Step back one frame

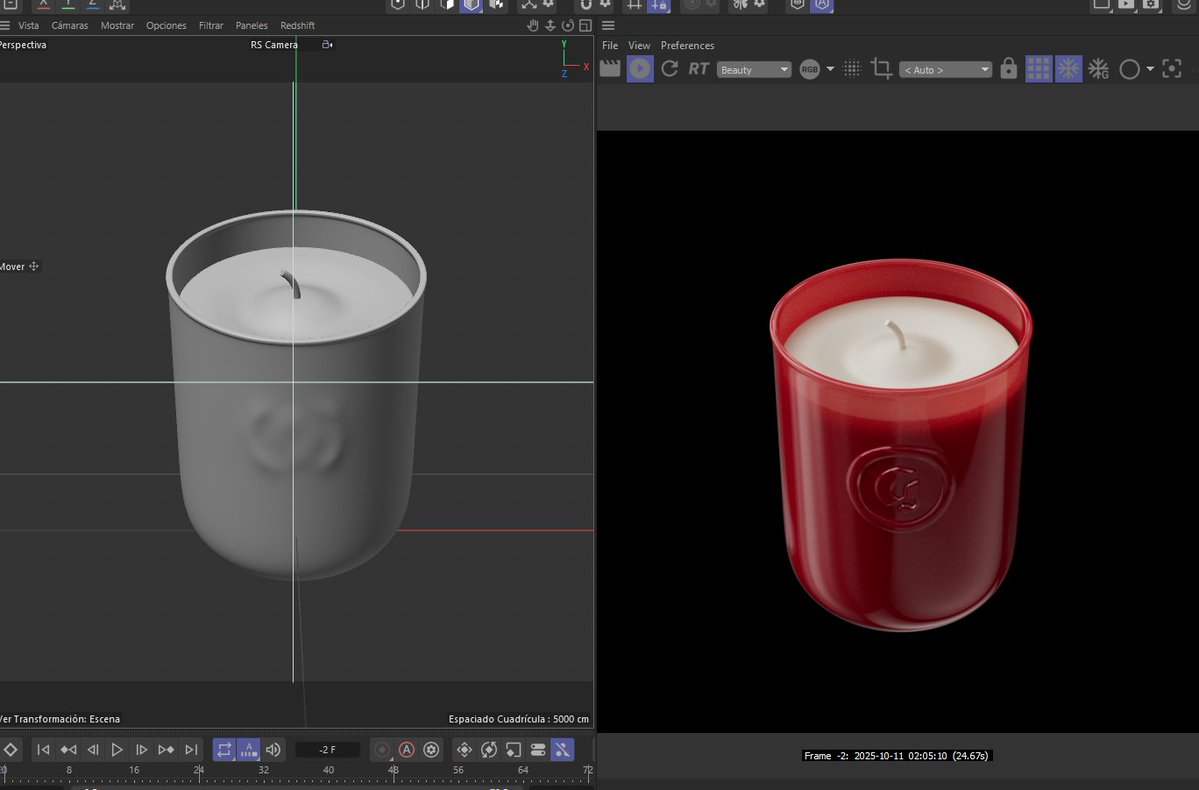[x=93, y=749]
